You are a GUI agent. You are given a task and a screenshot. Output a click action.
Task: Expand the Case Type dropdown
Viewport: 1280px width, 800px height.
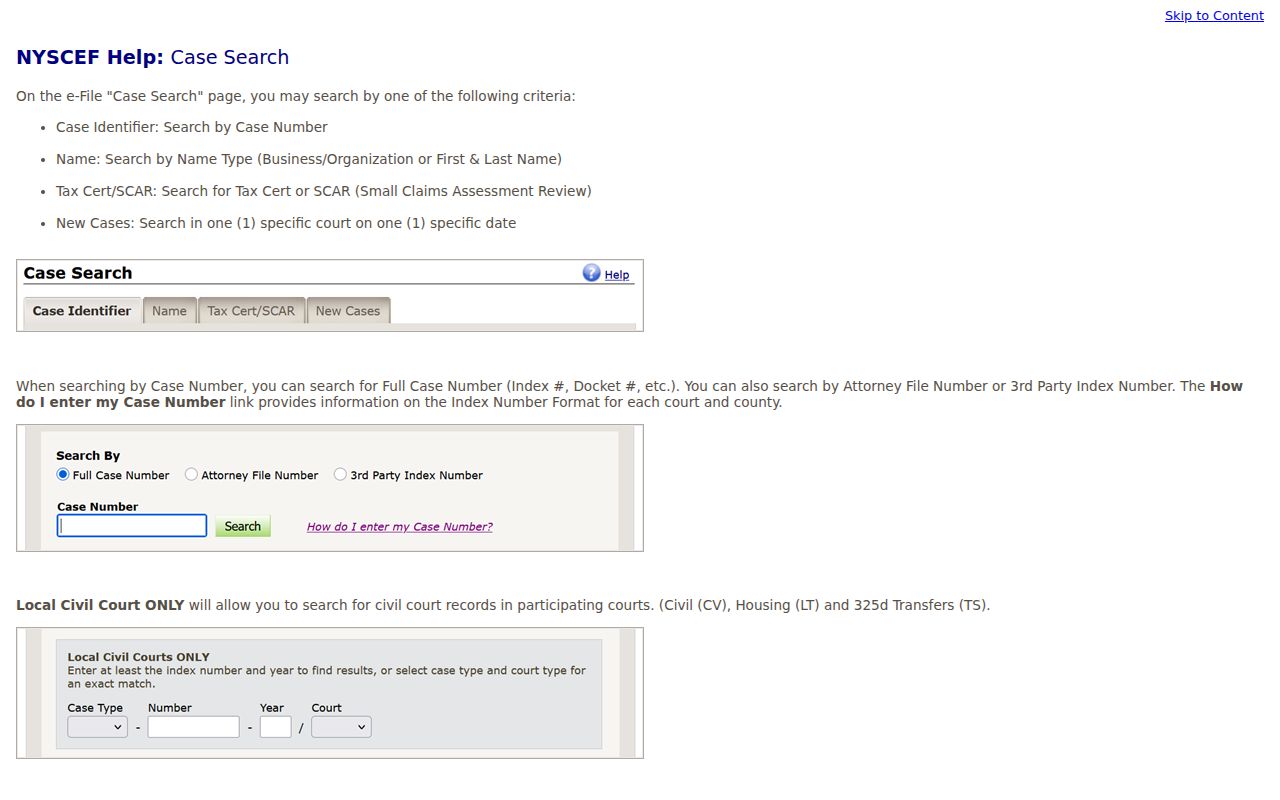pyautogui.click(x=97, y=727)
